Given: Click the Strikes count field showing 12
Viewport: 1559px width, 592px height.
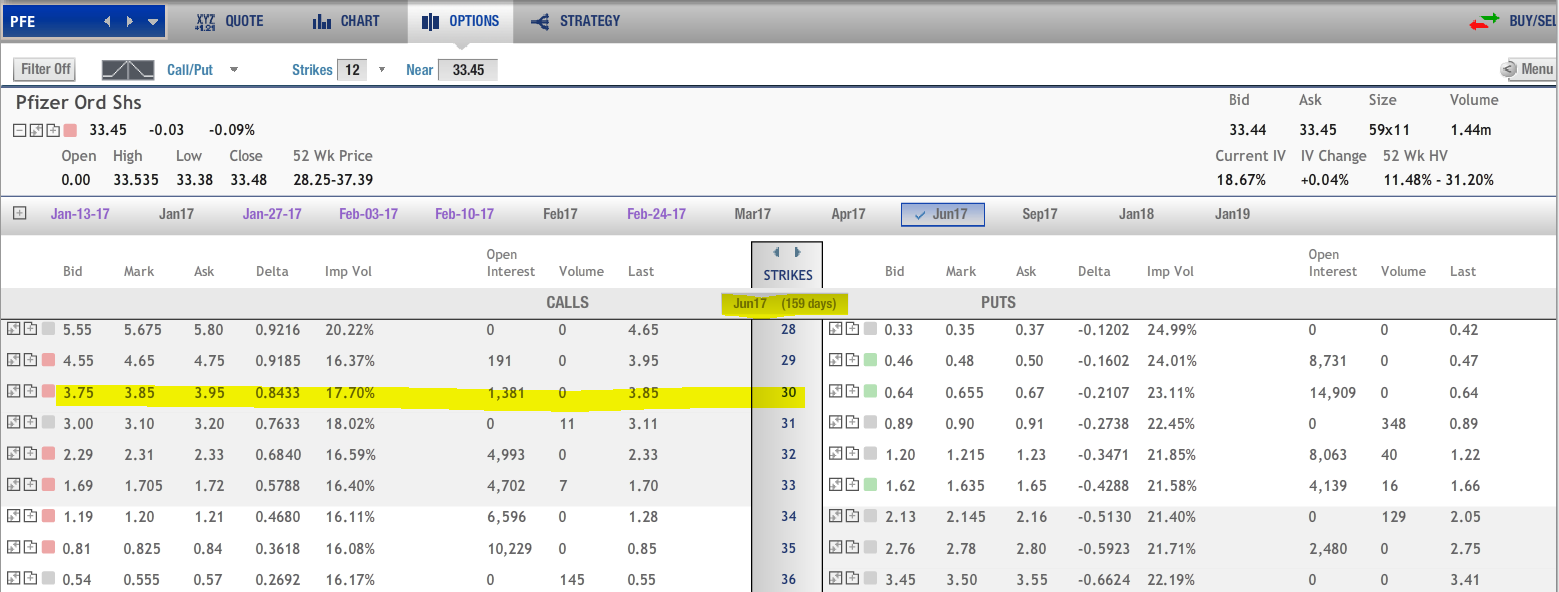Looking at the screenshot, I should pos(352,70).
